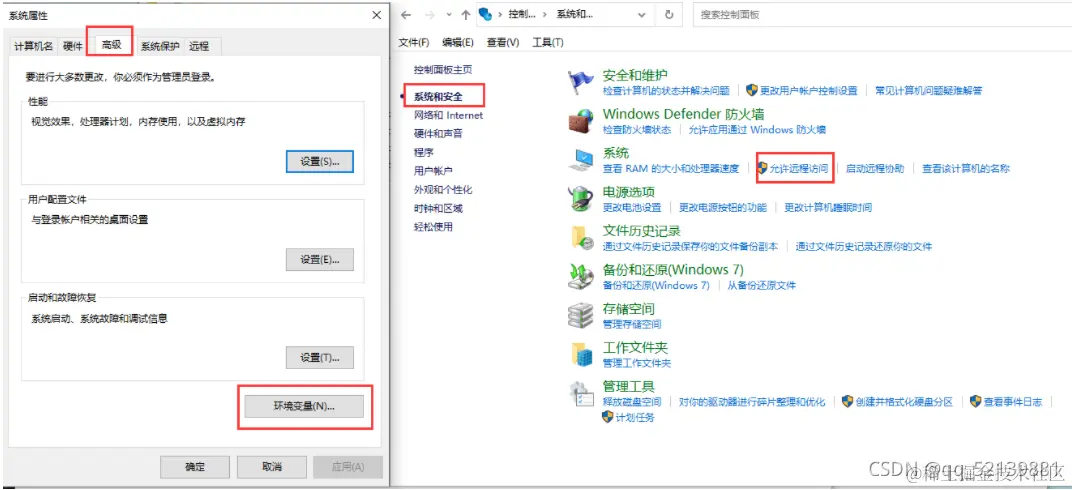Open performance 设置(S) button

pyautogui.click(x=319, y=161)
